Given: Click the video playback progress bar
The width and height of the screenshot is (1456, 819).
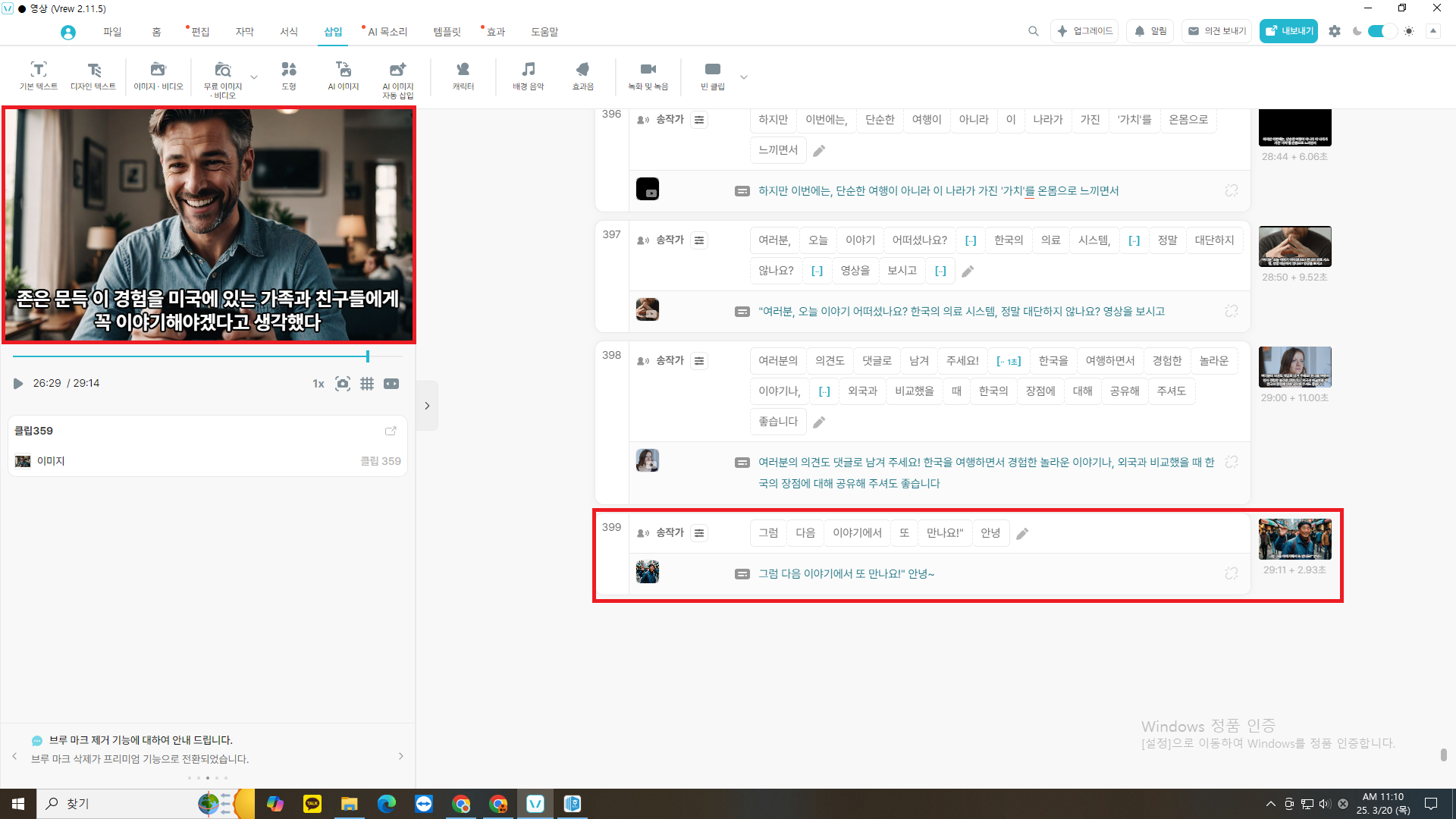Looking at the screenshot, I should pyautogui.click(x=190, y=356).
